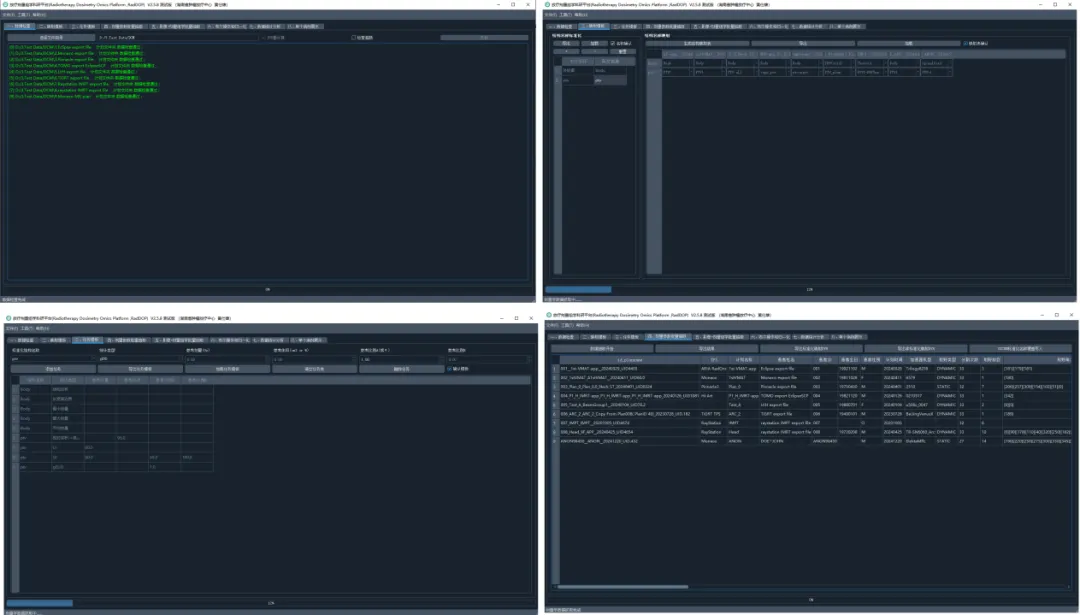Click the Test Data path field in the green-log window
Viewport: 1080px width, 615px height.
(178, 37)
